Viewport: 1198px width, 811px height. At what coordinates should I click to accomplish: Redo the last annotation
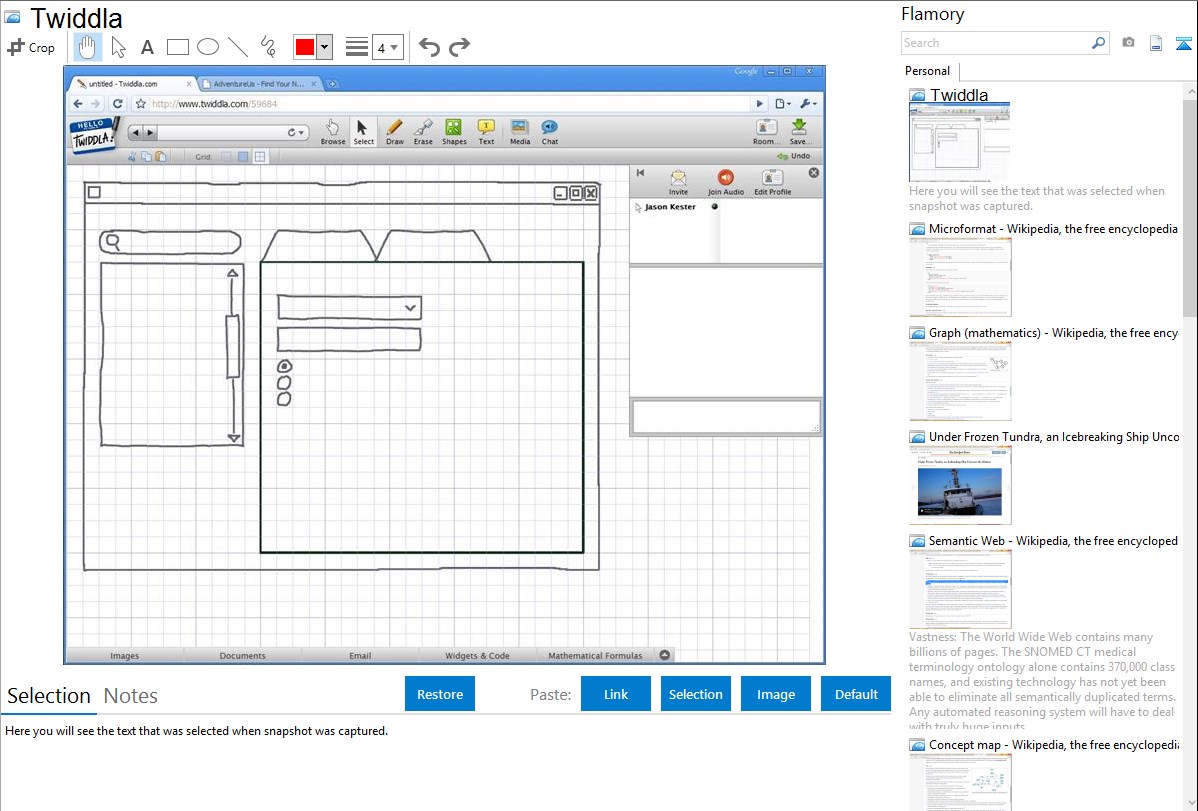[459, 47]
